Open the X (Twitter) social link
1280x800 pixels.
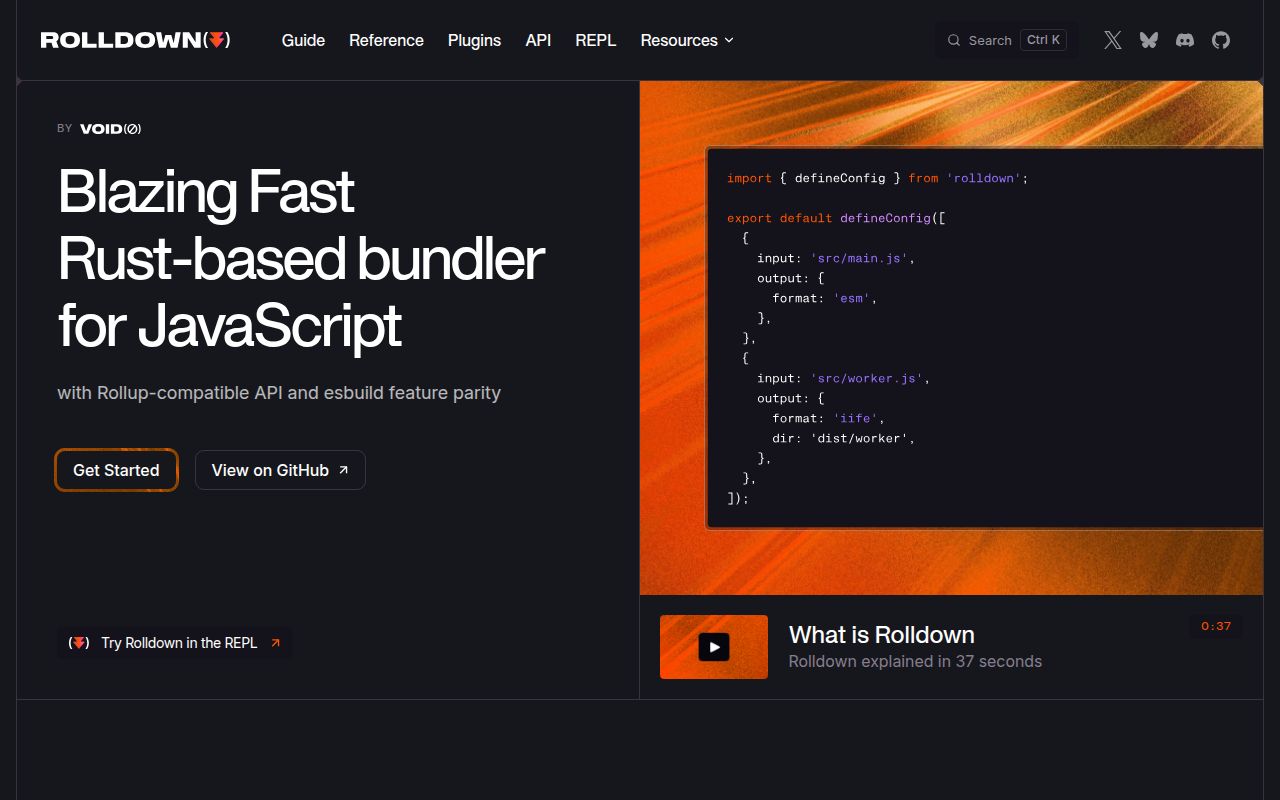1113,40
